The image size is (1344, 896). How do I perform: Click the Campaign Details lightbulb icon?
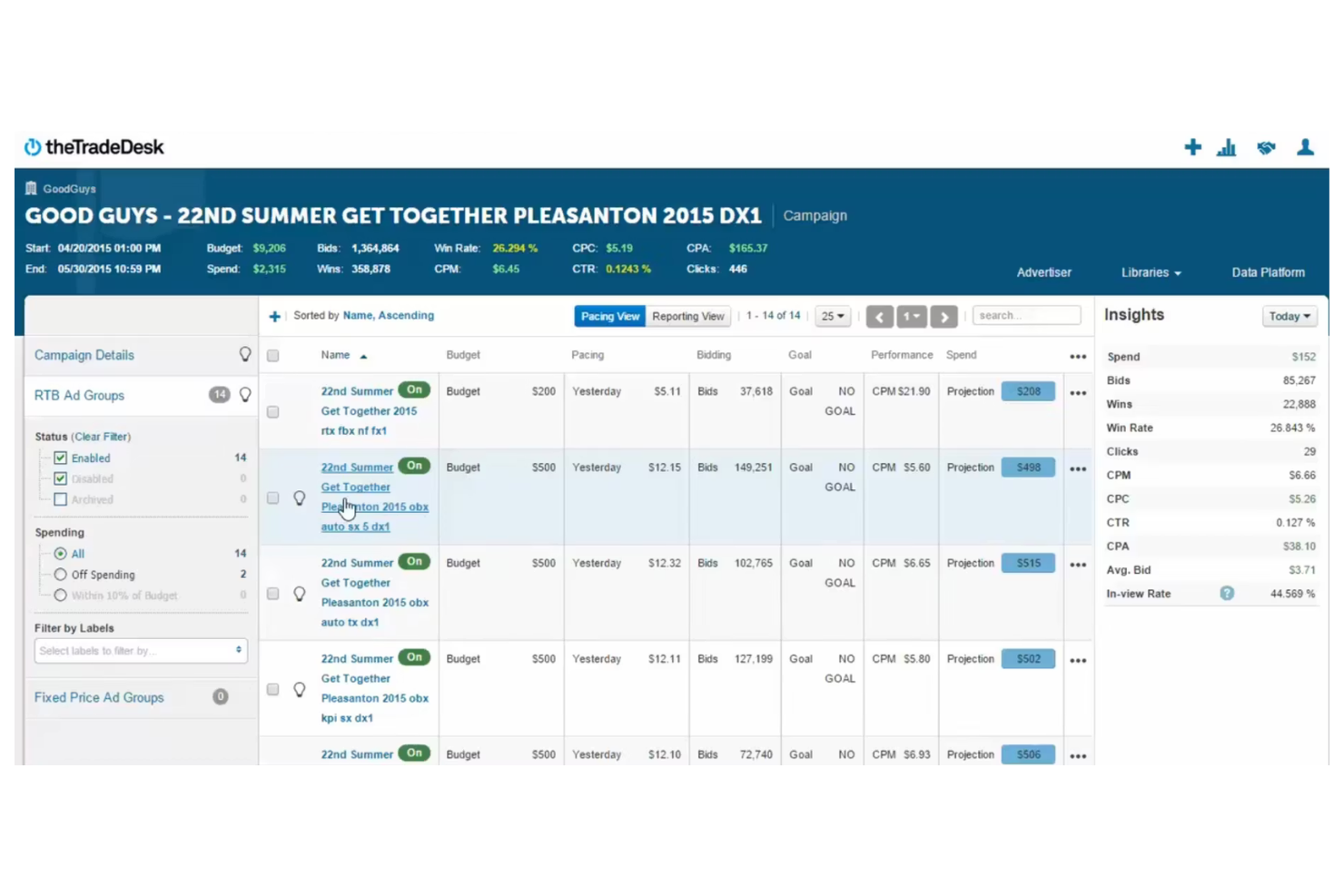coord(245,354)
